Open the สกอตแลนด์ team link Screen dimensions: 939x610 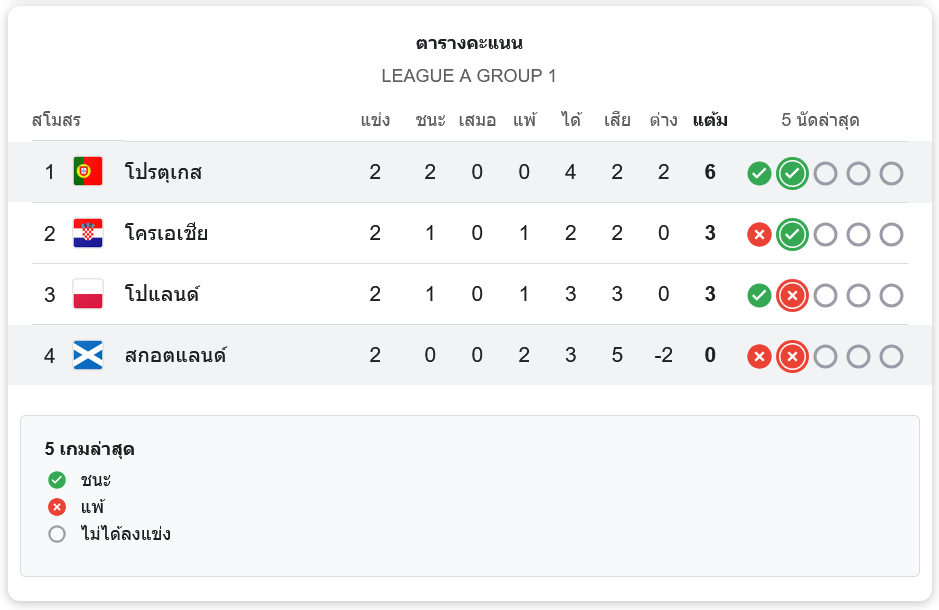[175, 356]
